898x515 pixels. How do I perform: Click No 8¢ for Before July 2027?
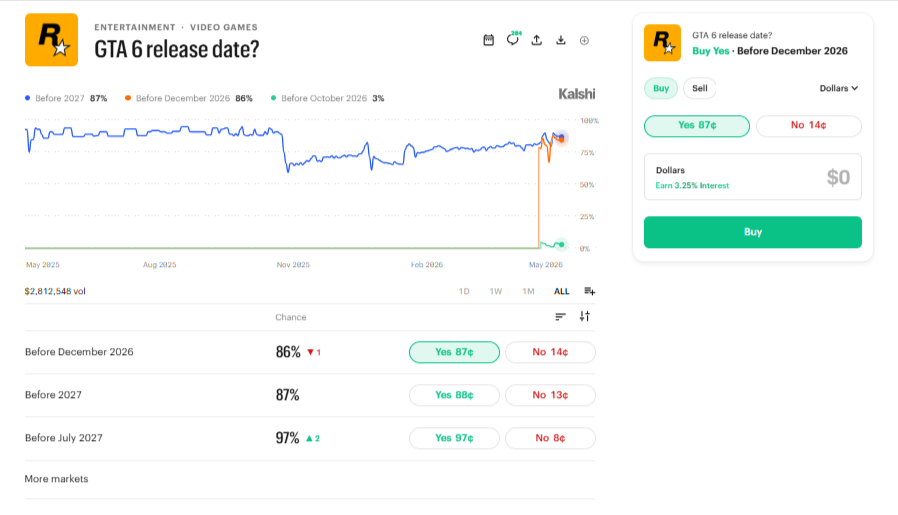pyautogui.click(x=550, y=438)
